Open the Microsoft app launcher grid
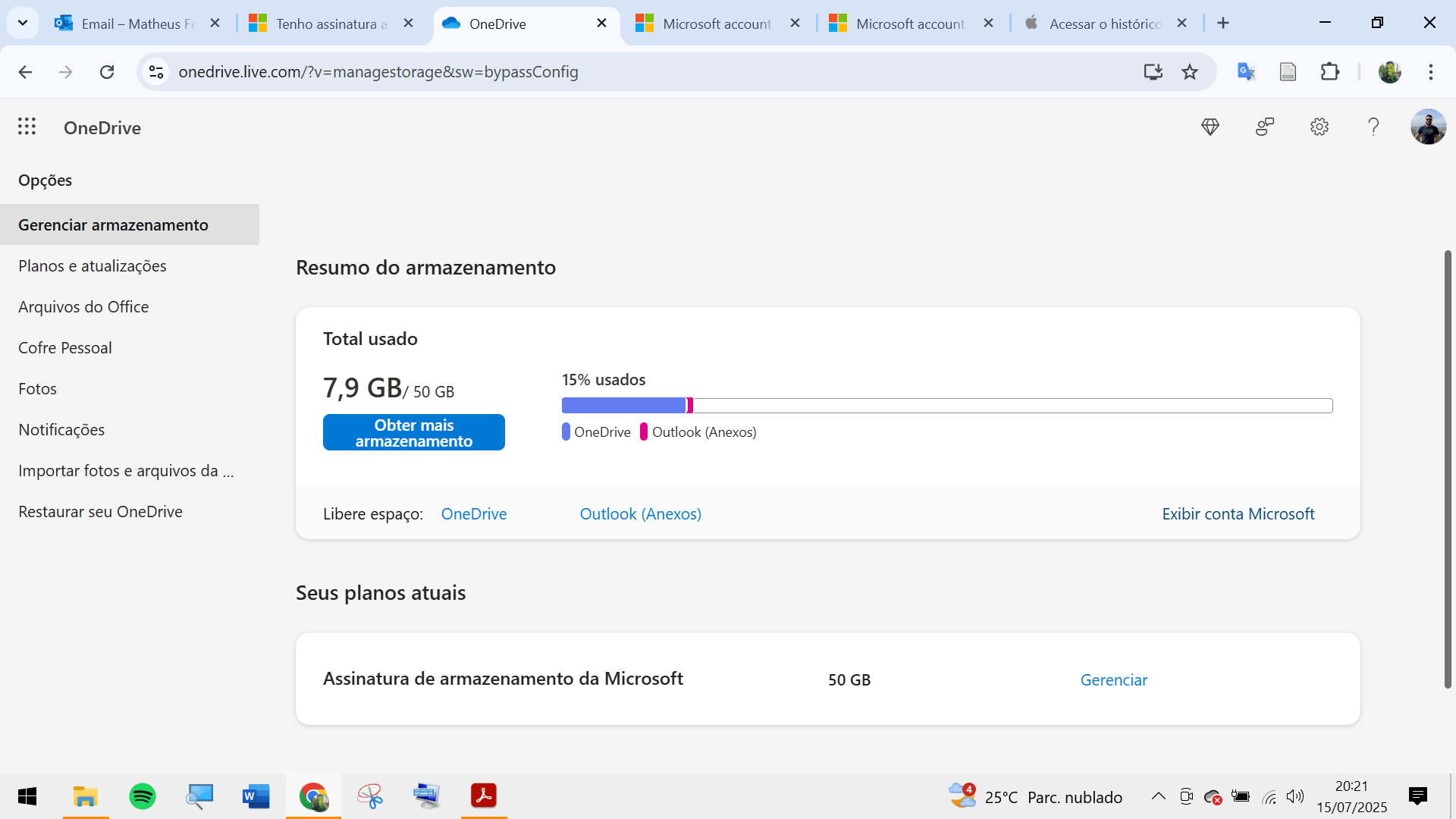1456x819 pixels. 27,127
